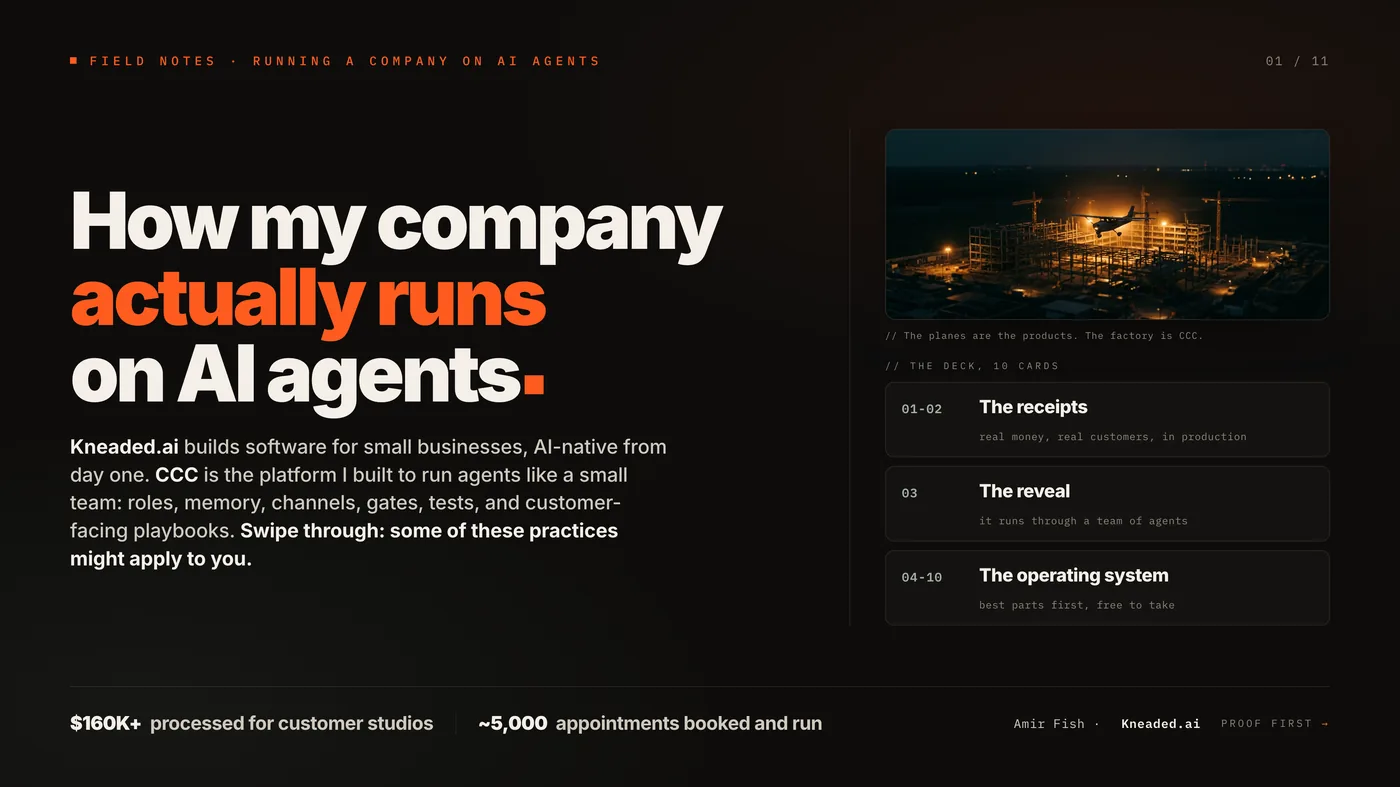
Task: Open 'The receipts' card
Action: 1107,420
